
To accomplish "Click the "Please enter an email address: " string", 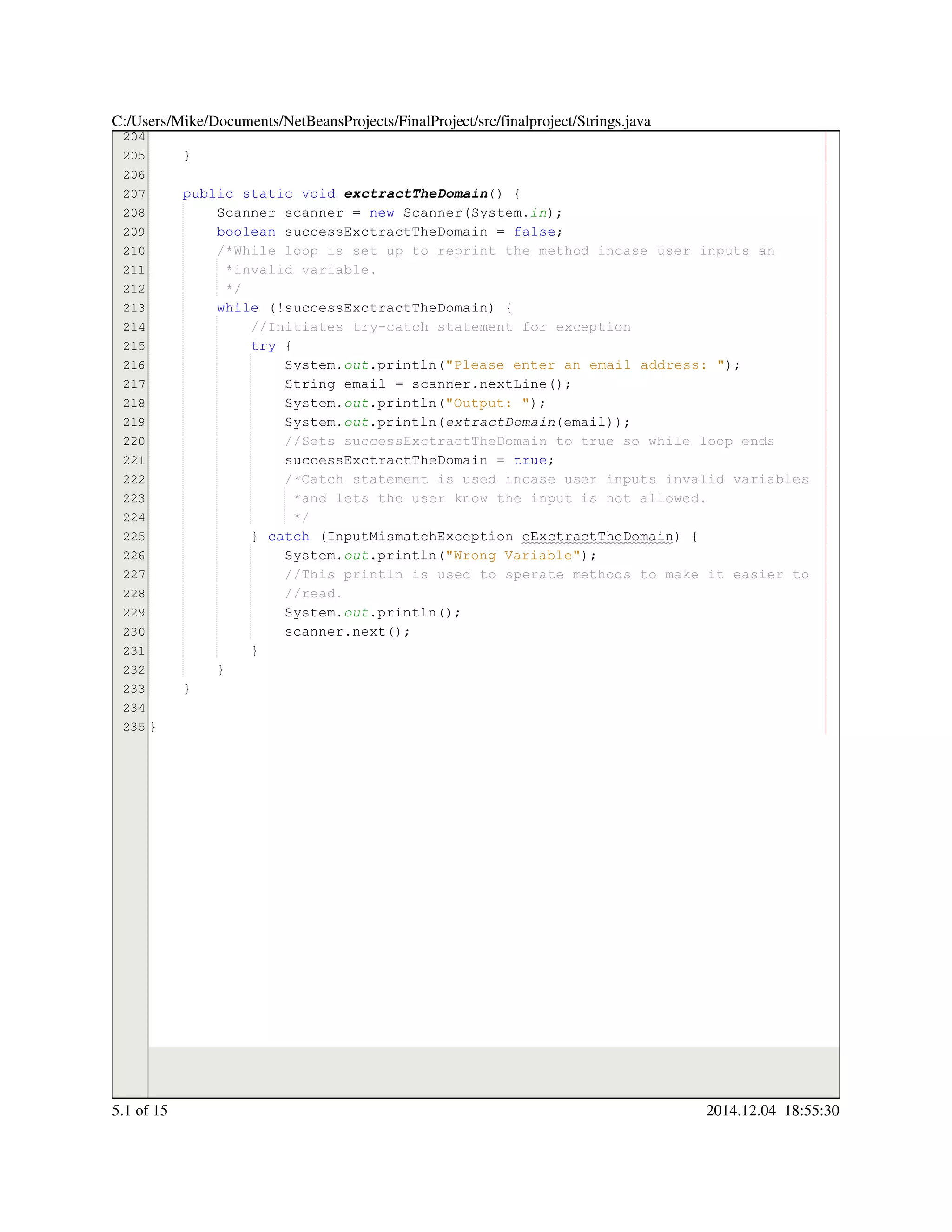I will [x=585, y=365].
